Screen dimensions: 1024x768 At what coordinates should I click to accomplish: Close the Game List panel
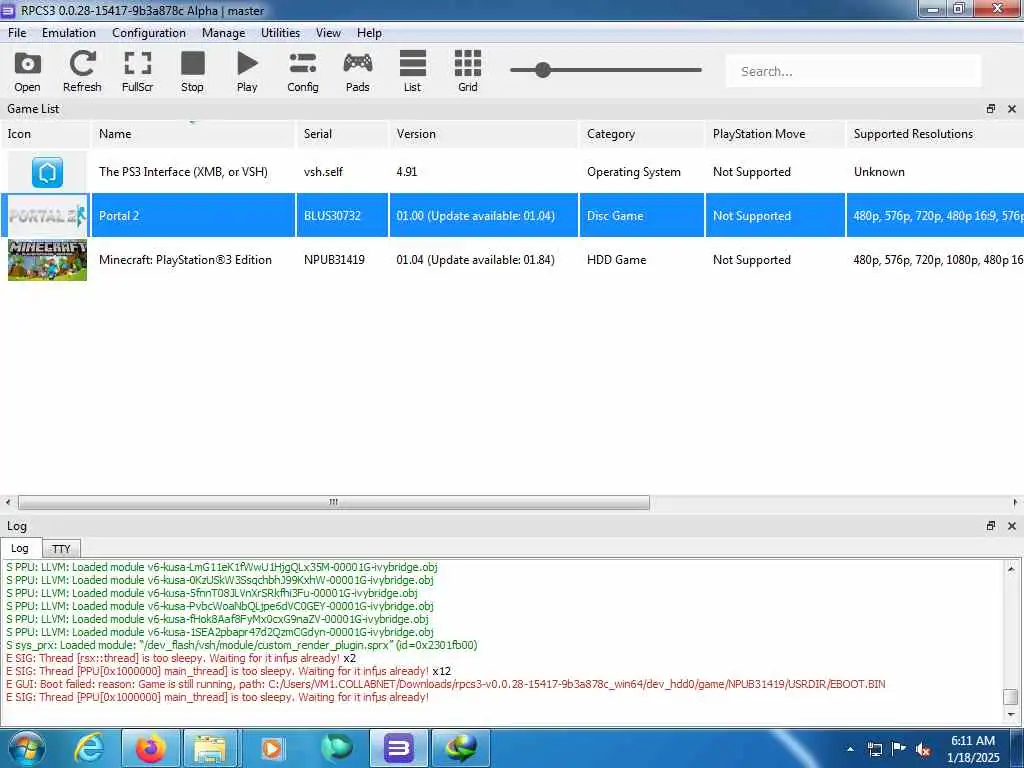[1012, 109]
